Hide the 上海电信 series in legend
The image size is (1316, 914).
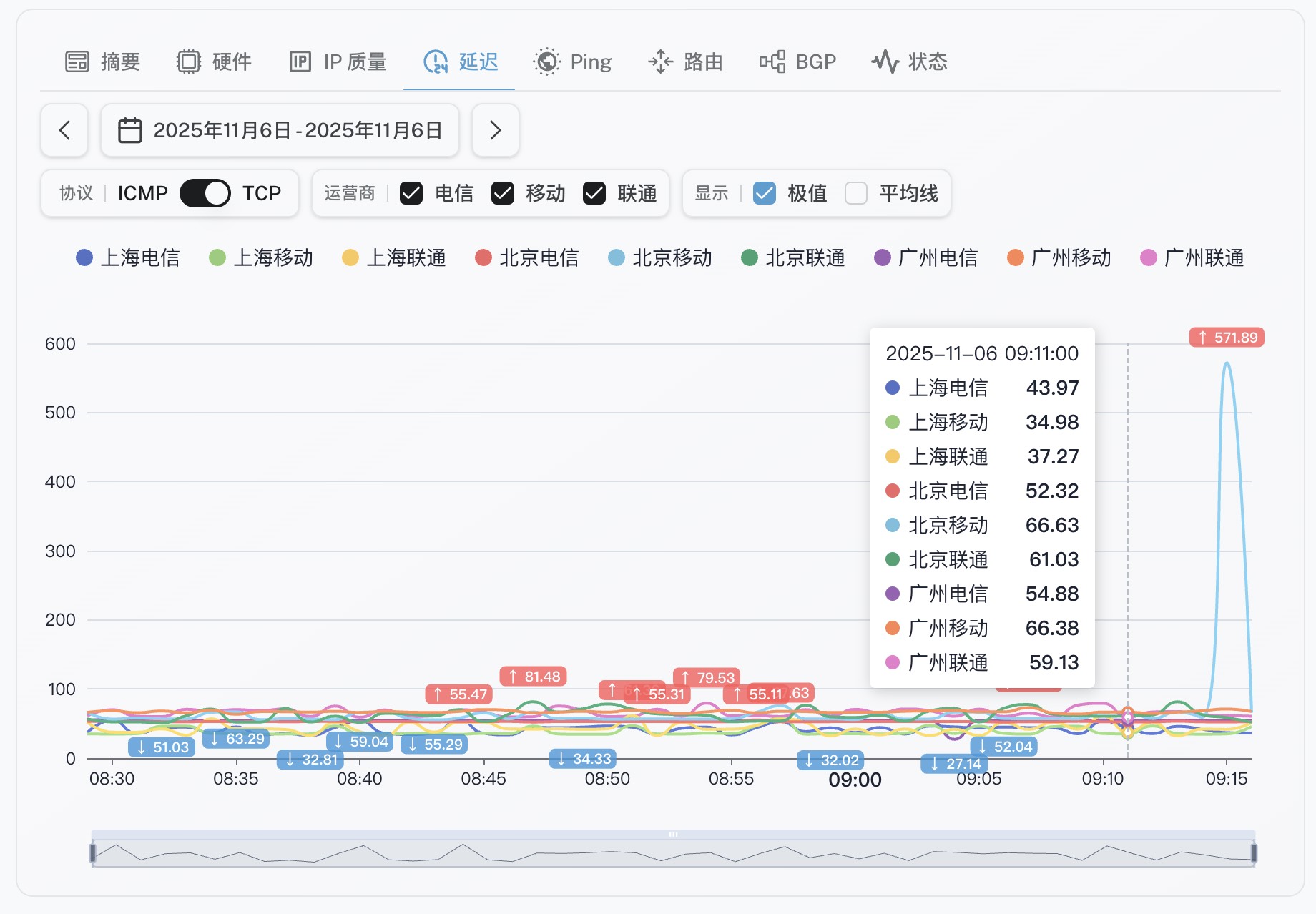(x=128, y=258)
